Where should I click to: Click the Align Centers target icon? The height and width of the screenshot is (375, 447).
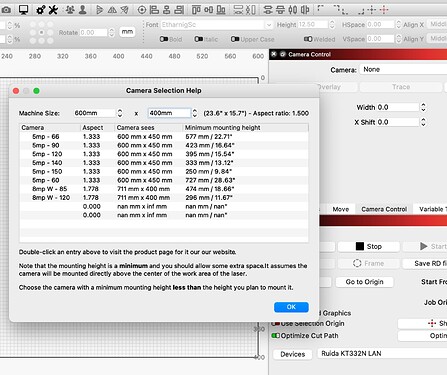pos(142,10)
